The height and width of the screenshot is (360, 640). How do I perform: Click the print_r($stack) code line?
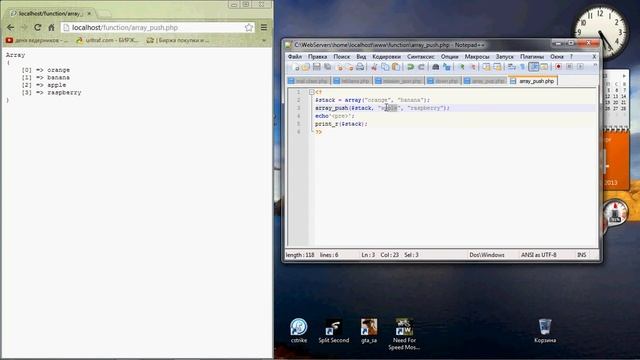tap(341, 124)
